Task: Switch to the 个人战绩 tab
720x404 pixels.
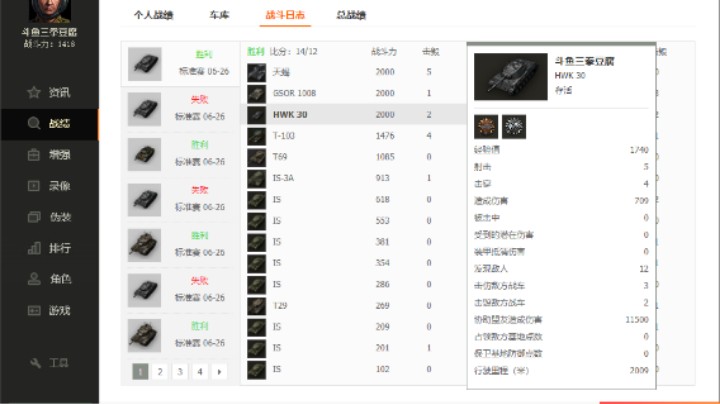Action: (153, 15)
